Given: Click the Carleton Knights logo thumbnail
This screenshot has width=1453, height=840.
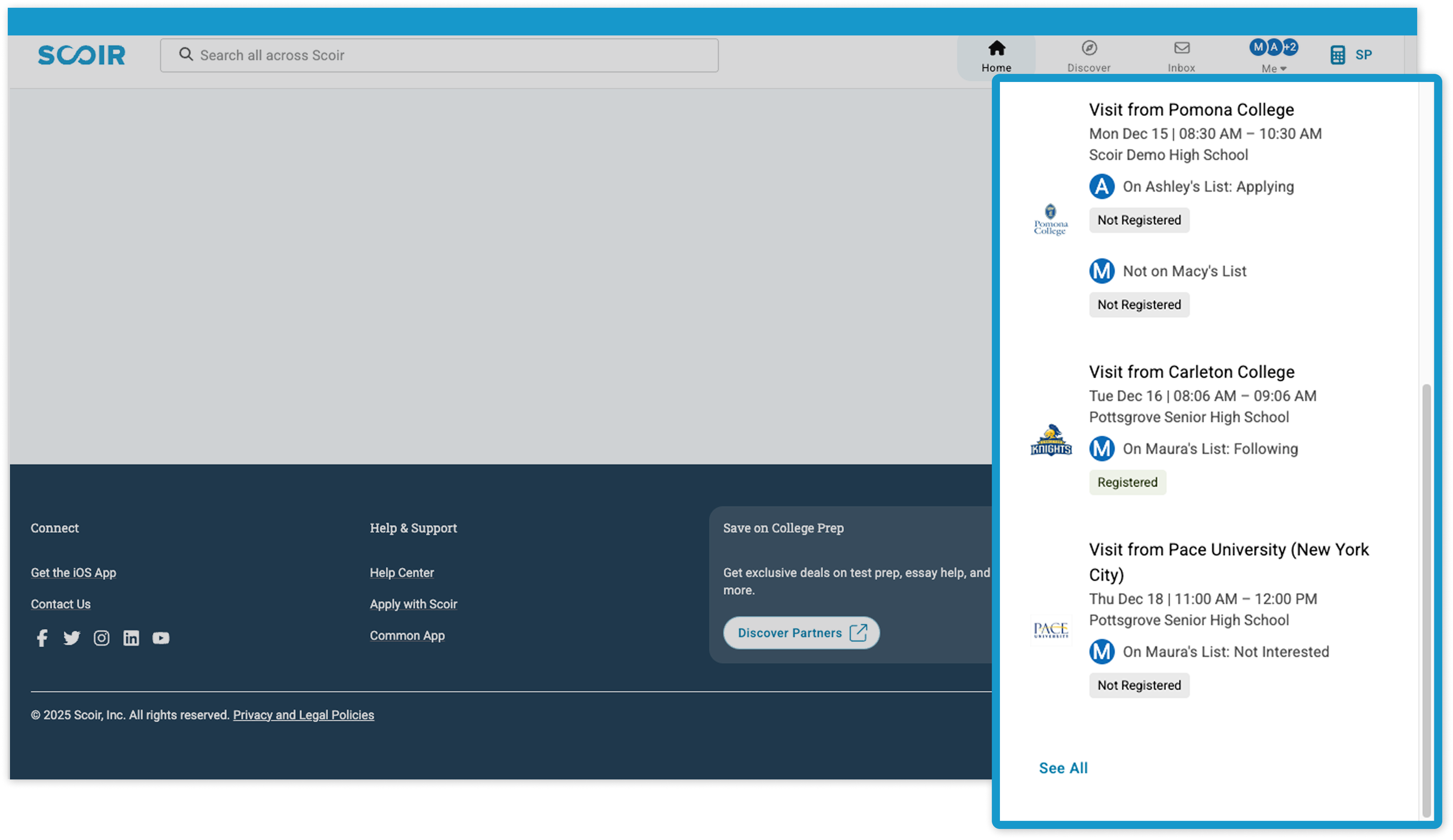Looking at the screenshot, I should (x=1051, y=440).
